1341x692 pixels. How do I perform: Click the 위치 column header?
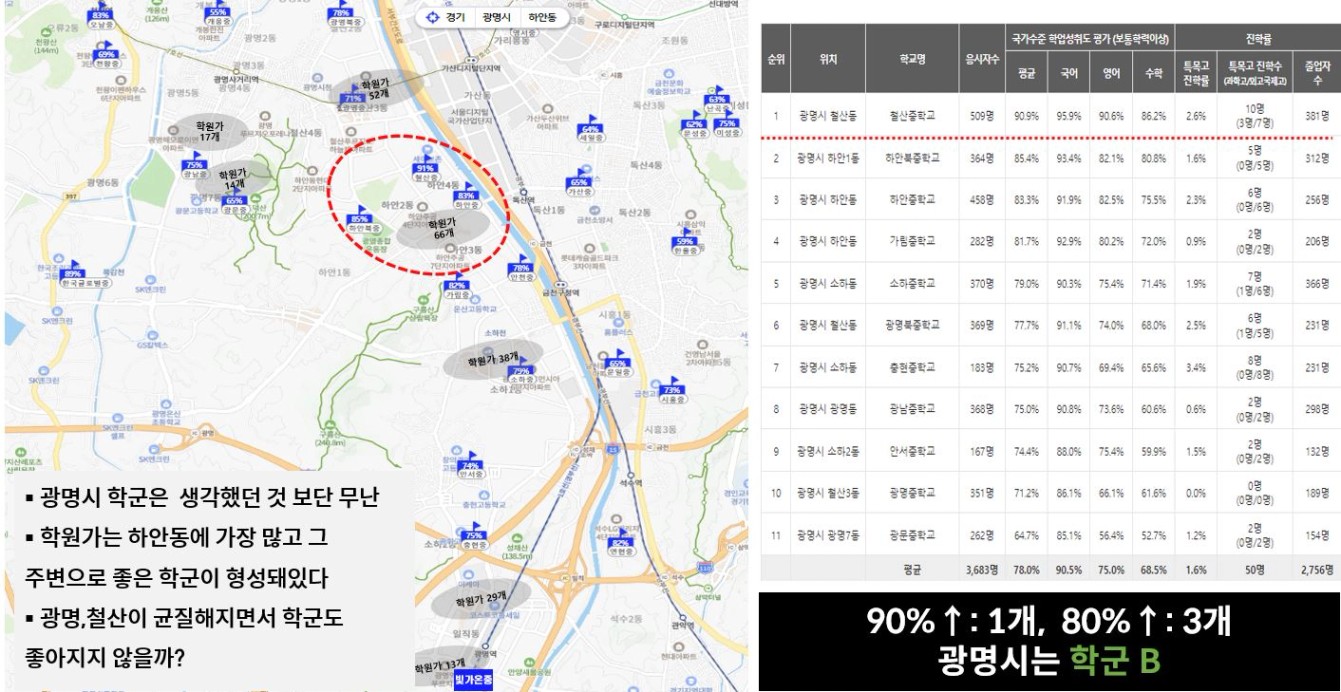tap(828, 59)
